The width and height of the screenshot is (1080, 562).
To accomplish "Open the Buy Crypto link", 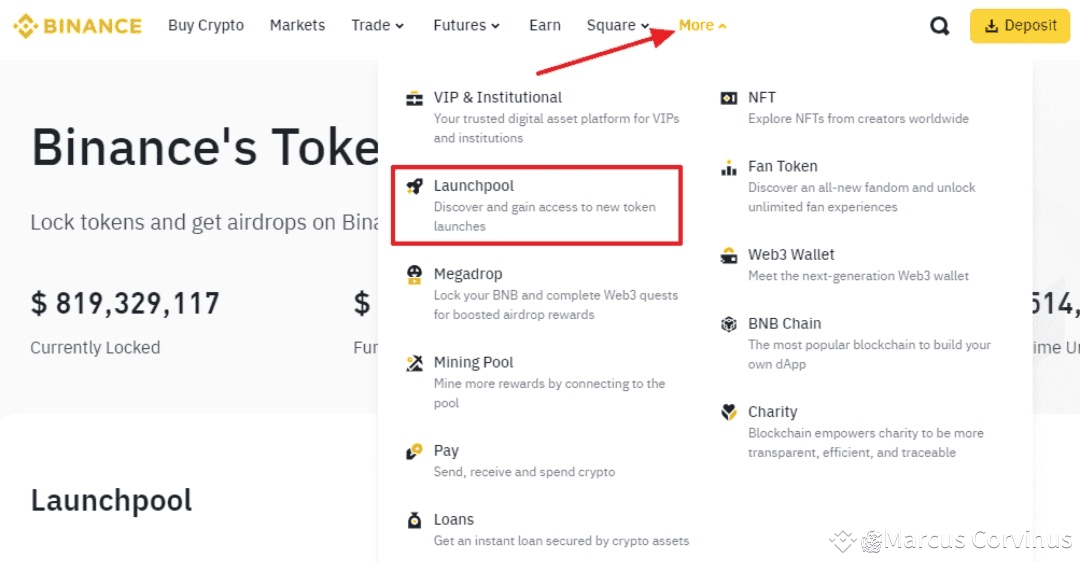I will 206,26.
